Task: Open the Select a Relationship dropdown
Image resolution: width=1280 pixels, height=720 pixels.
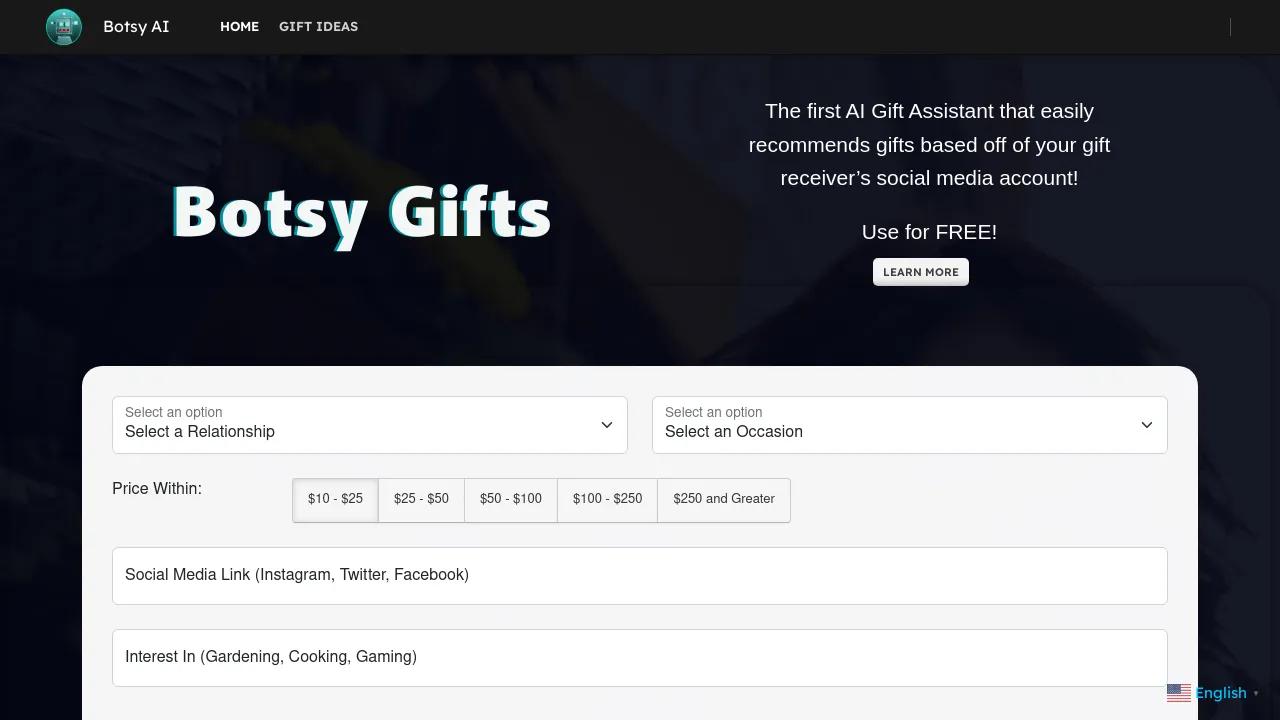Action: click(x=370, y=425)
